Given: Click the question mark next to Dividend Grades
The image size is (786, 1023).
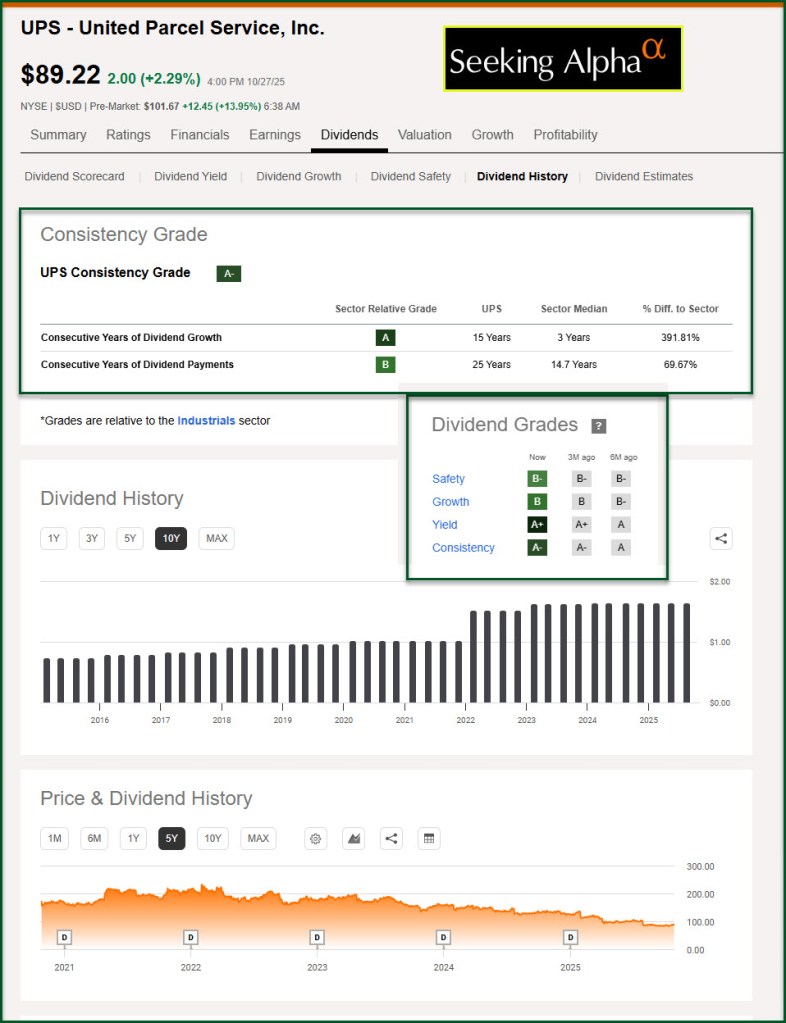Looking at the screenshot, I should tap(598, 426).
